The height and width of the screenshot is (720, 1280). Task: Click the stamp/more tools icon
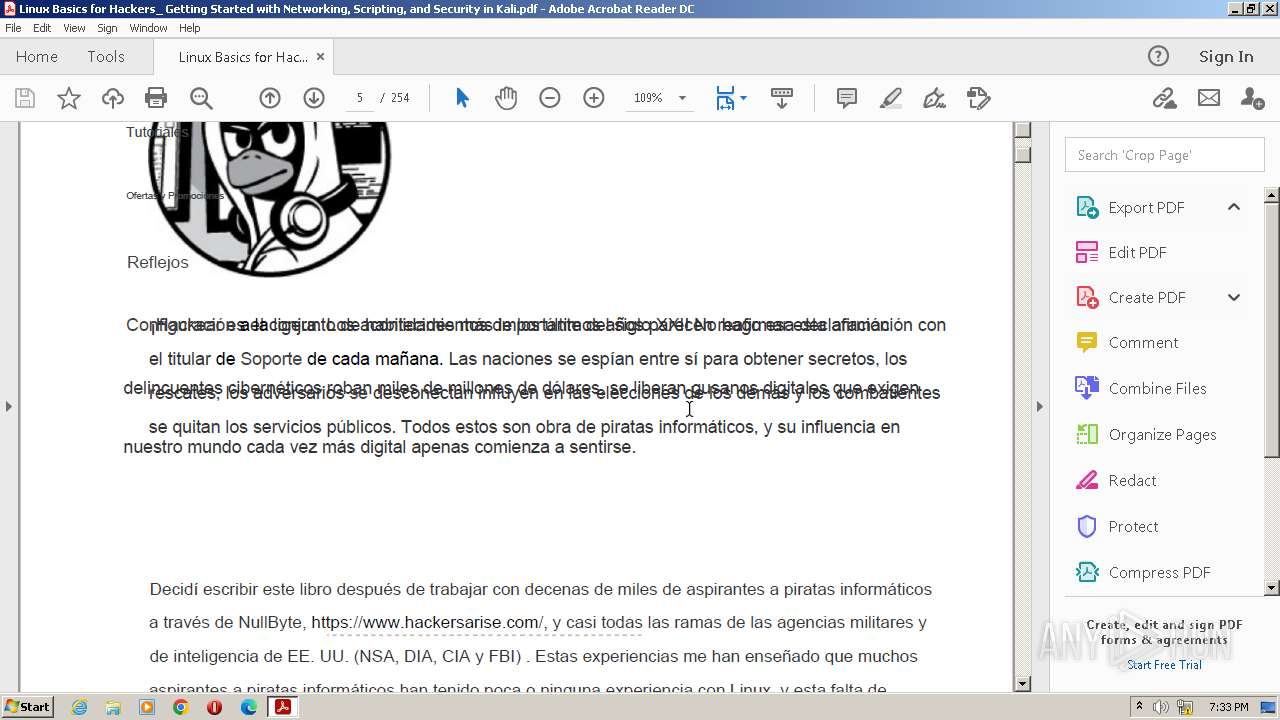(979, 98)
